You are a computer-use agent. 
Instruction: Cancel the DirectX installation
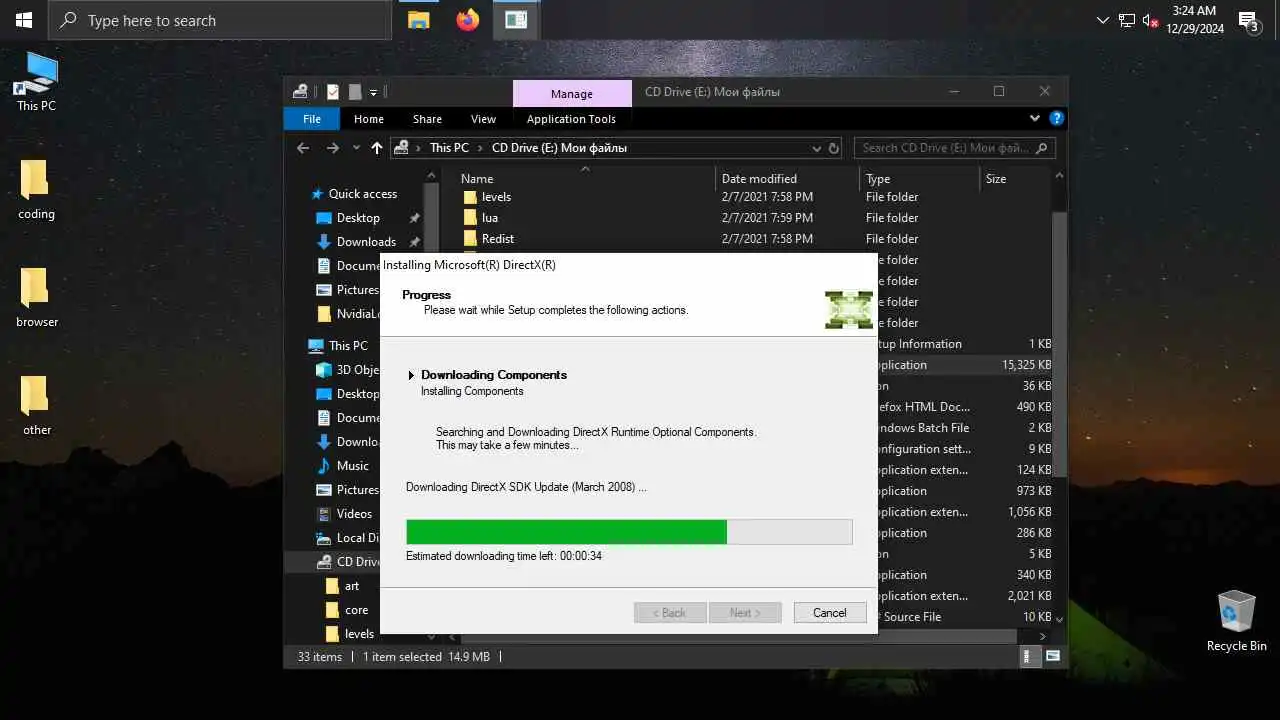(830, 613)
